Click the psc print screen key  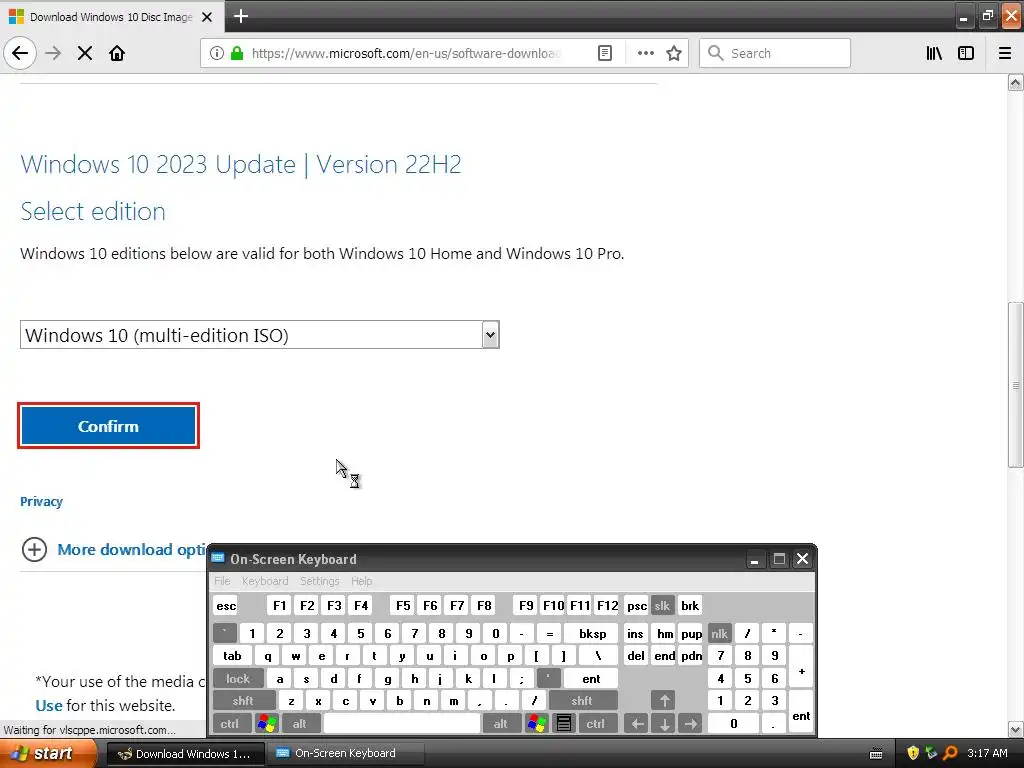[x=637, y=605]
